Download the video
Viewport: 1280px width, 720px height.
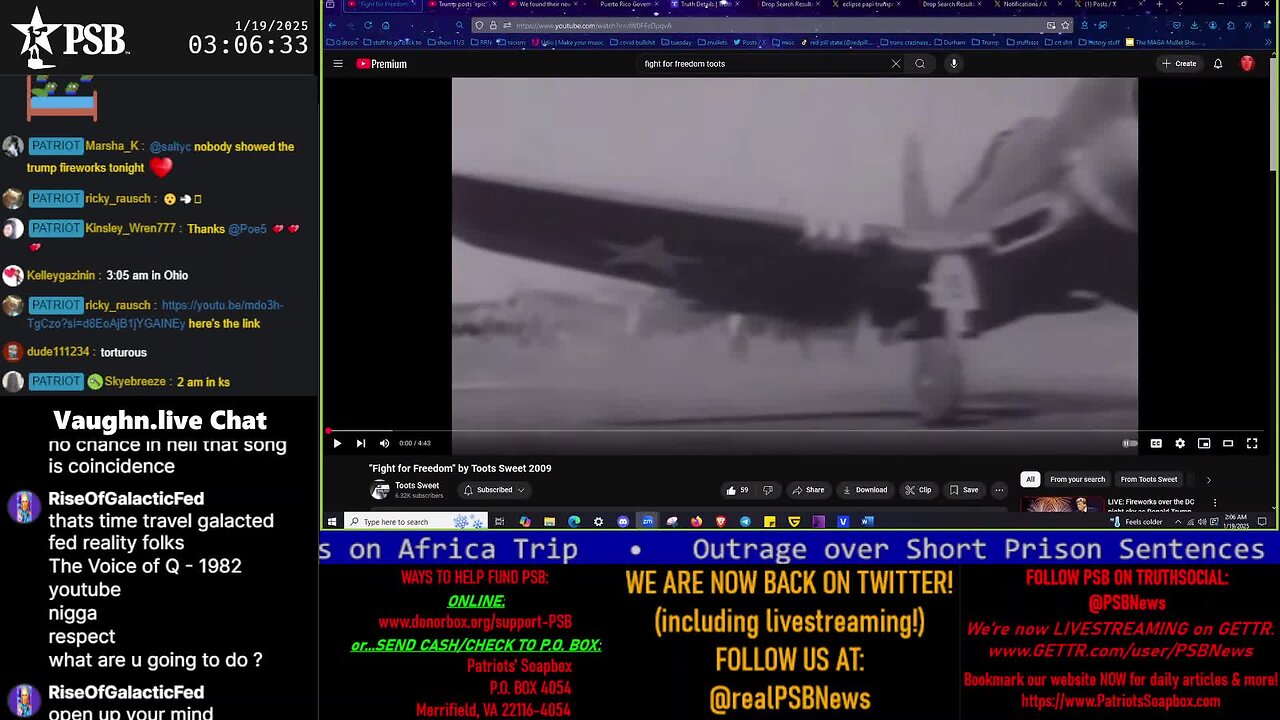865,490
